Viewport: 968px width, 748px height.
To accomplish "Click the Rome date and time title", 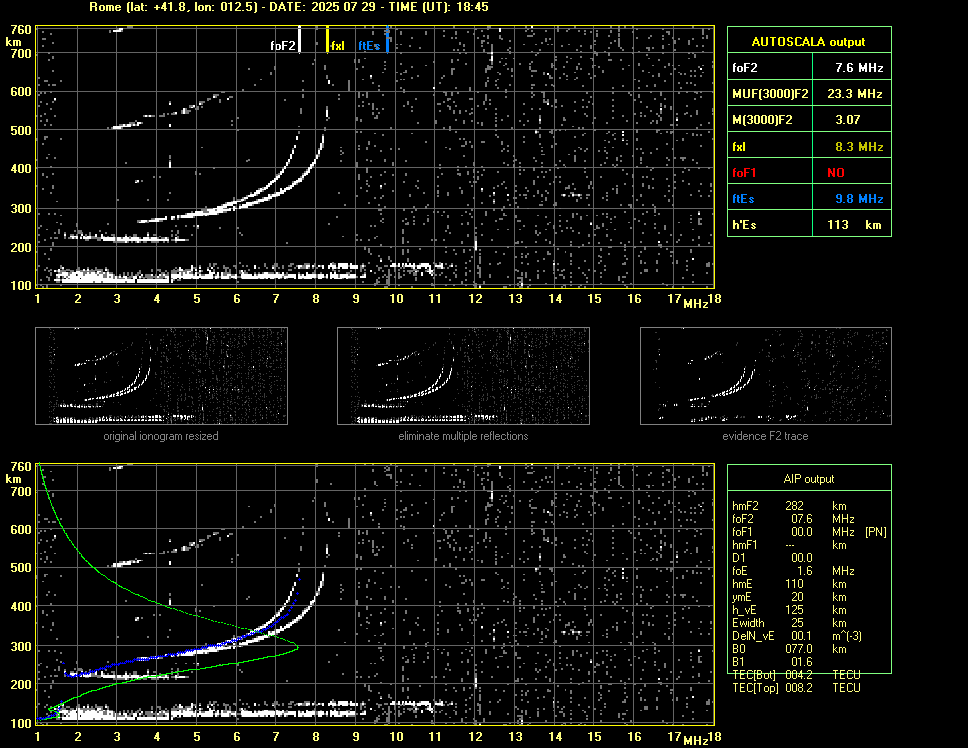I will pyautogui.click(x=289, y=7).
